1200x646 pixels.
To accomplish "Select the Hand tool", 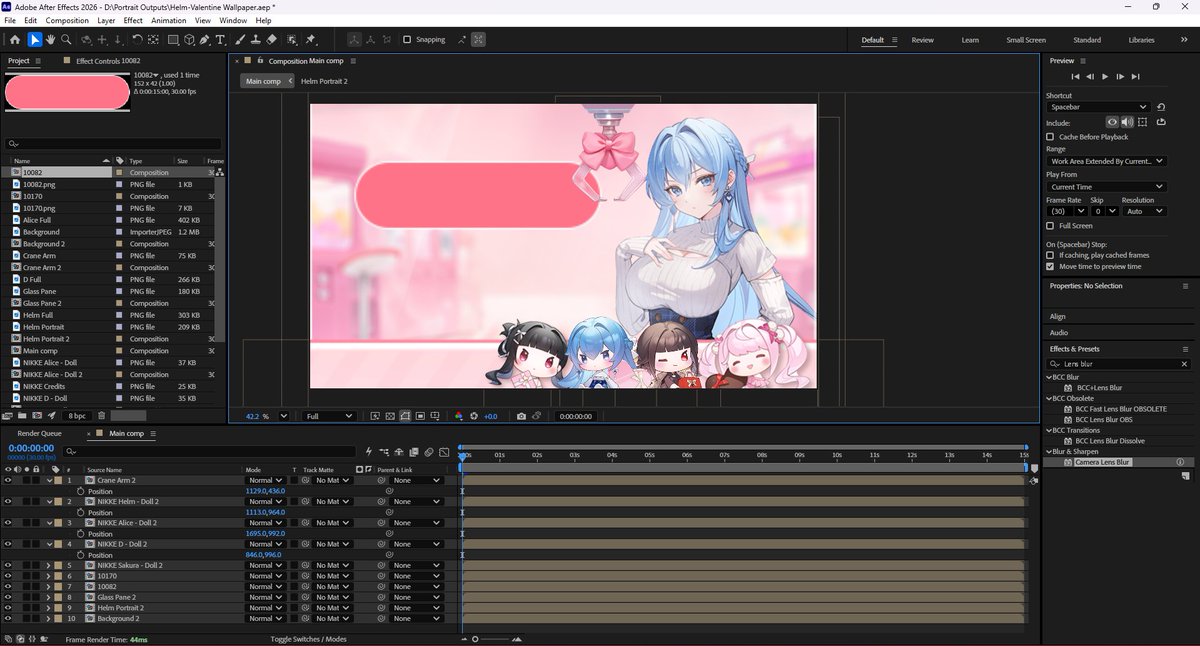I will [50, 40].
